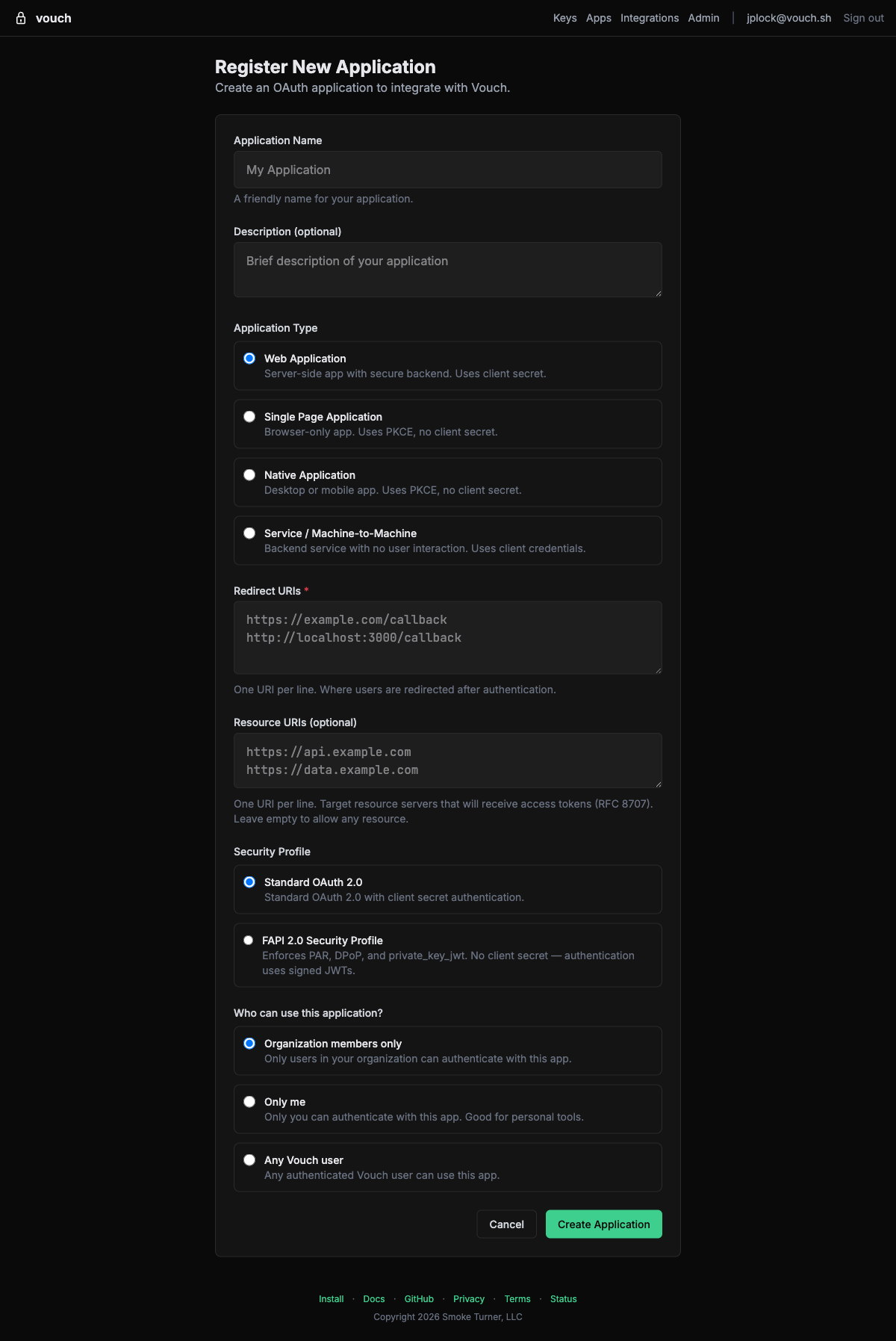Viewport: 896px width, 1341px height.
Task: Choose the Native Application type
Action: pyautogui.click(x=249, y=475)
